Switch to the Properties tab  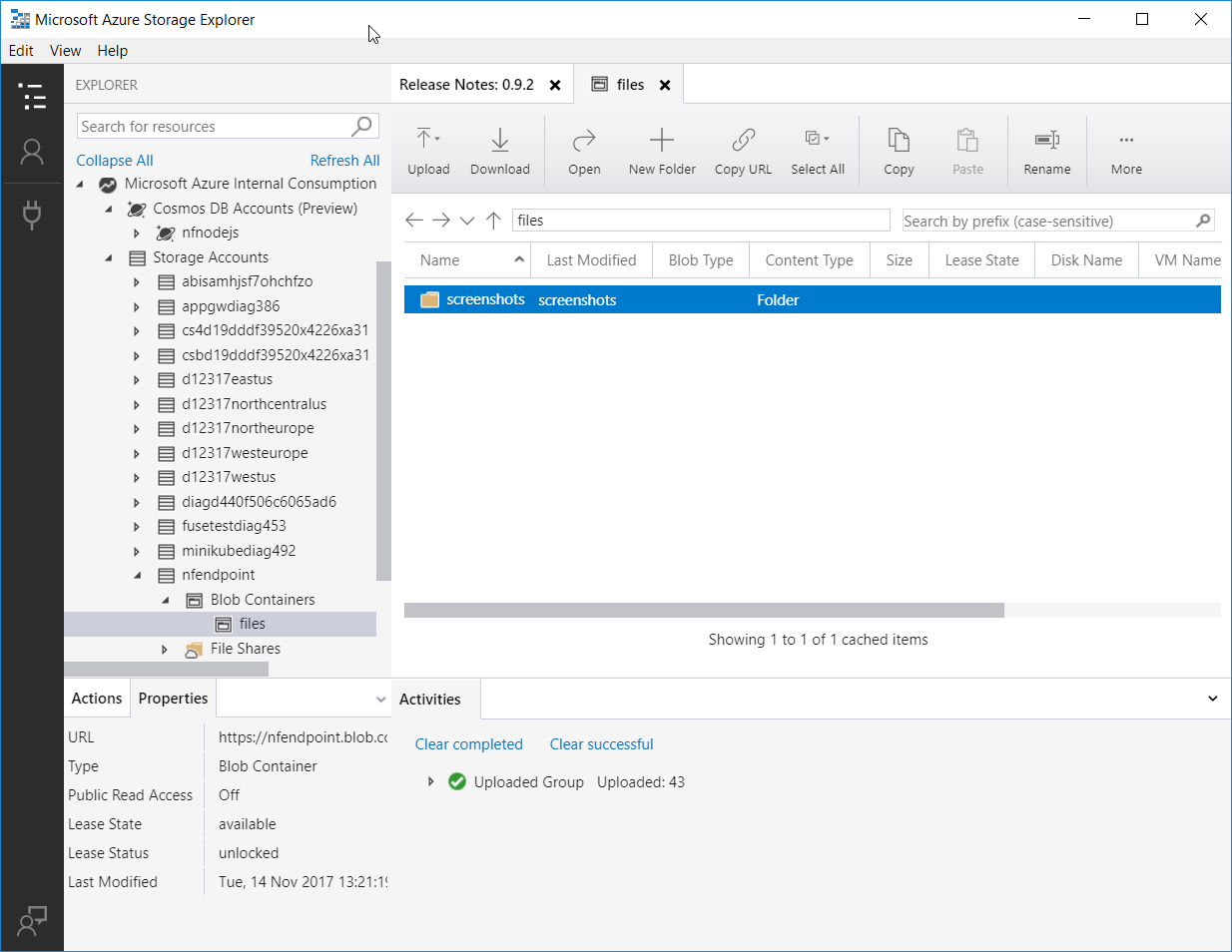(x=173, y=699)
